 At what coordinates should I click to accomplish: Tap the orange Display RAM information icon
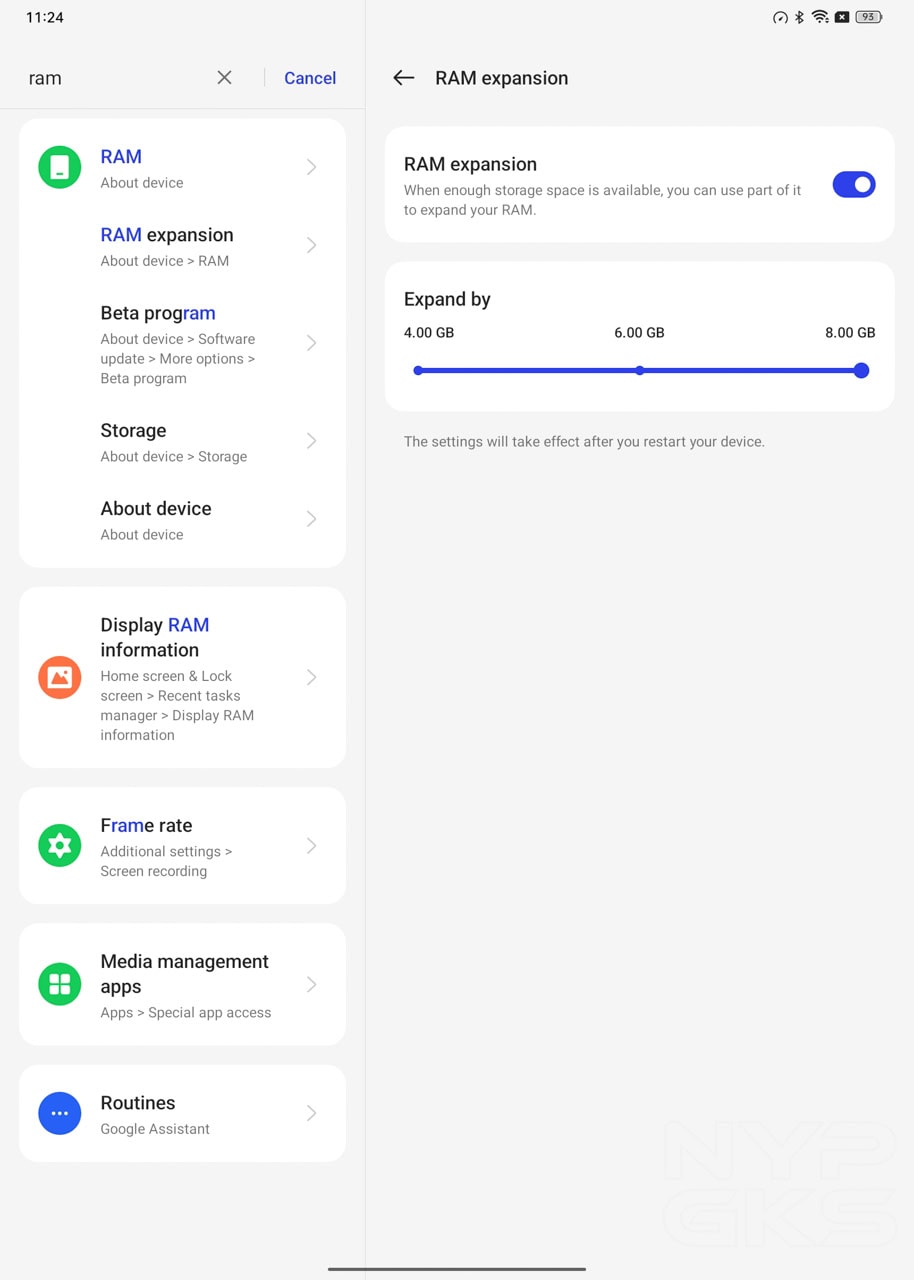tap(60, 677)
